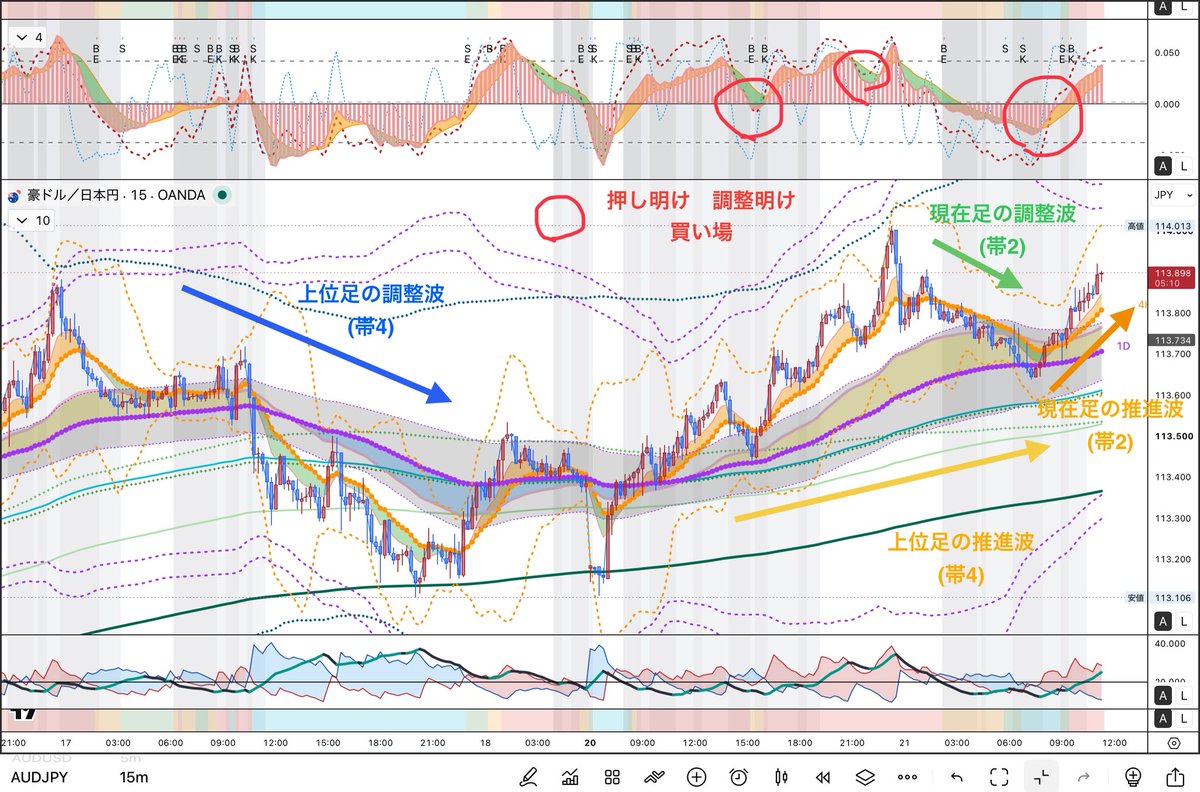Tap the purple 1D moving-average label
Screen dimensions: 1200x792
coord(1123,346)
